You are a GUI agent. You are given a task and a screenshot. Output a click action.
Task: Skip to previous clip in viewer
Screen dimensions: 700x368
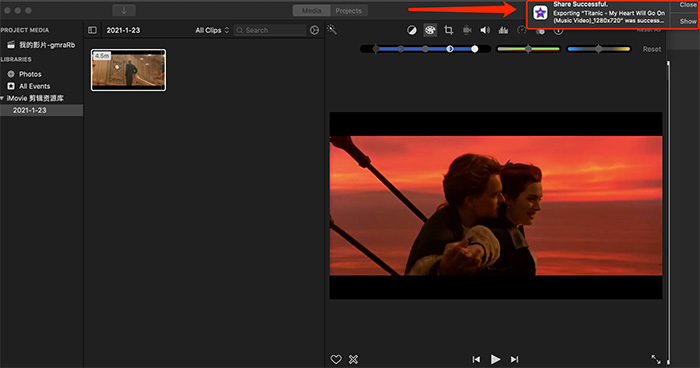[476, 359]
